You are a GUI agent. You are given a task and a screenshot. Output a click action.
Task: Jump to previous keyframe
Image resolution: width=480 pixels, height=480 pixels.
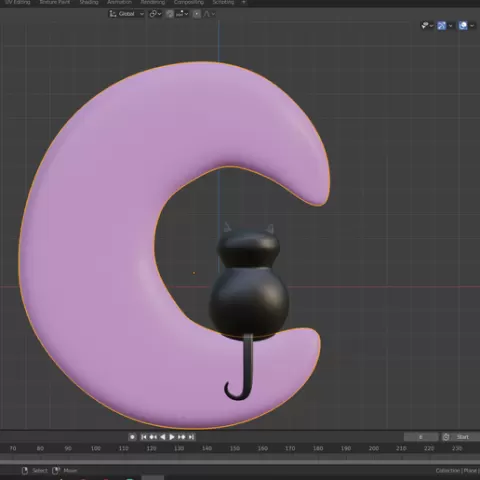[x=153, y=437]
